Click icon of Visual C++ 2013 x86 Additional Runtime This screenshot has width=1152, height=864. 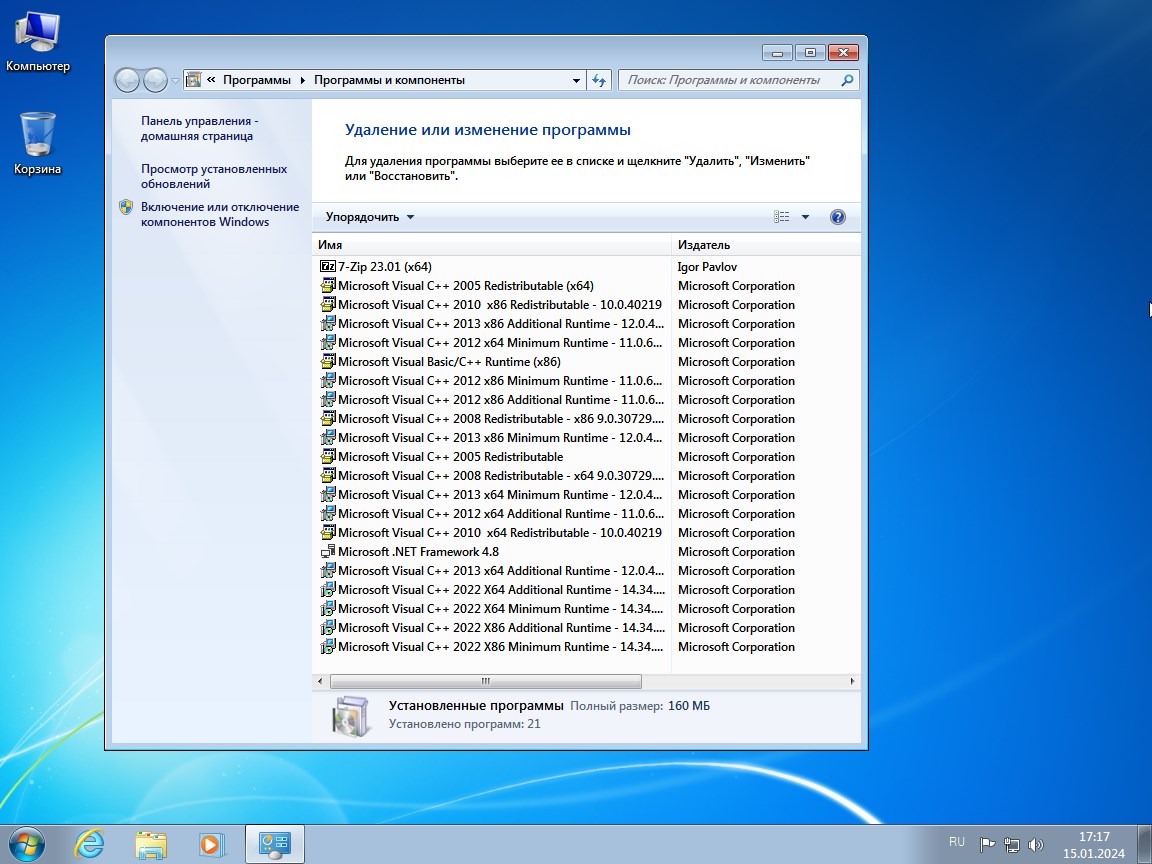328,324
